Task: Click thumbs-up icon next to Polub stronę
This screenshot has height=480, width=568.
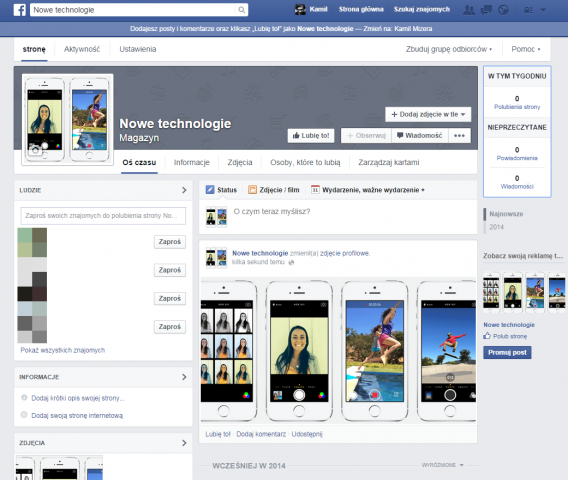Action: coord(487,336)
